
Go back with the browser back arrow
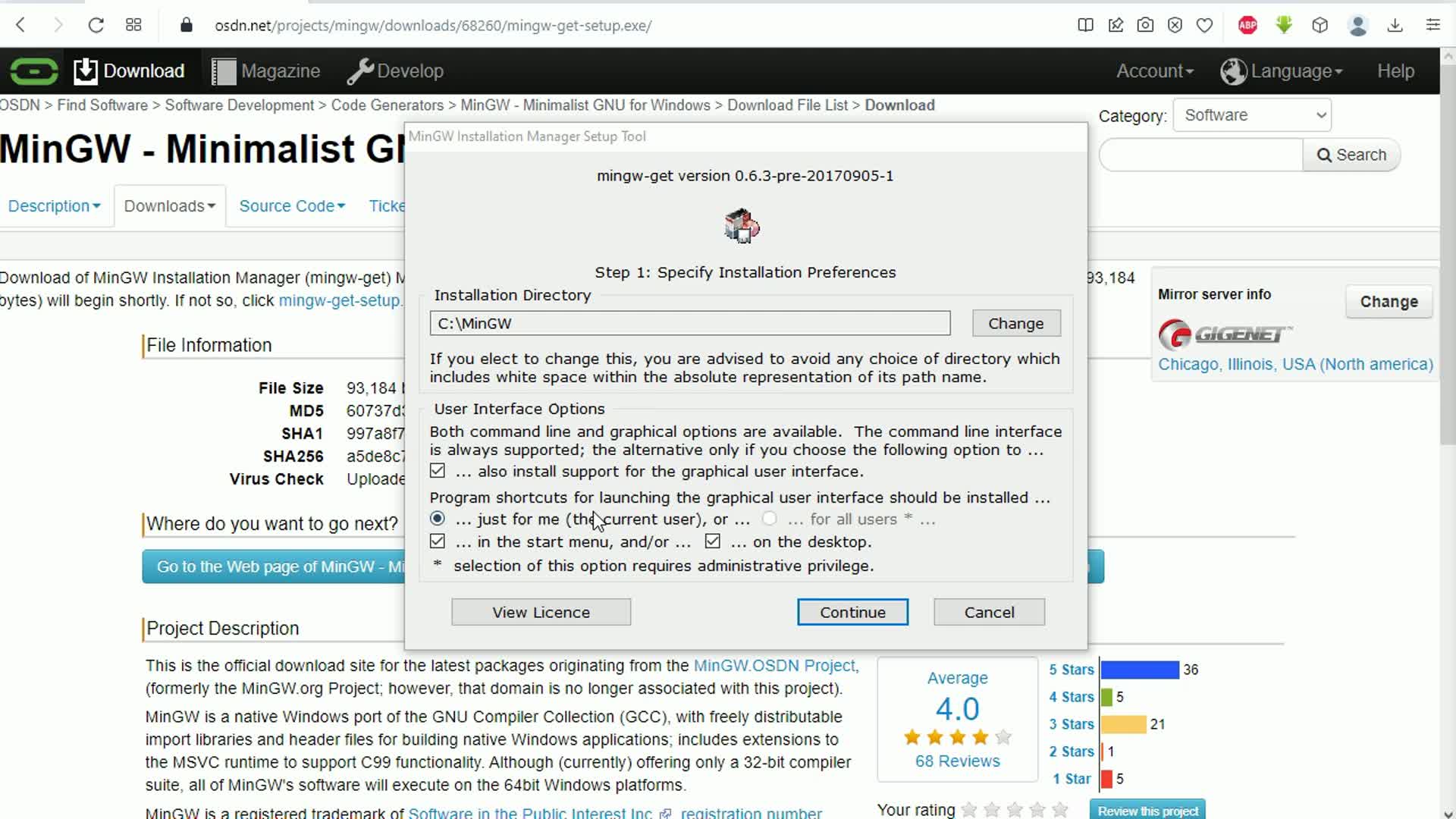[21, 25]
